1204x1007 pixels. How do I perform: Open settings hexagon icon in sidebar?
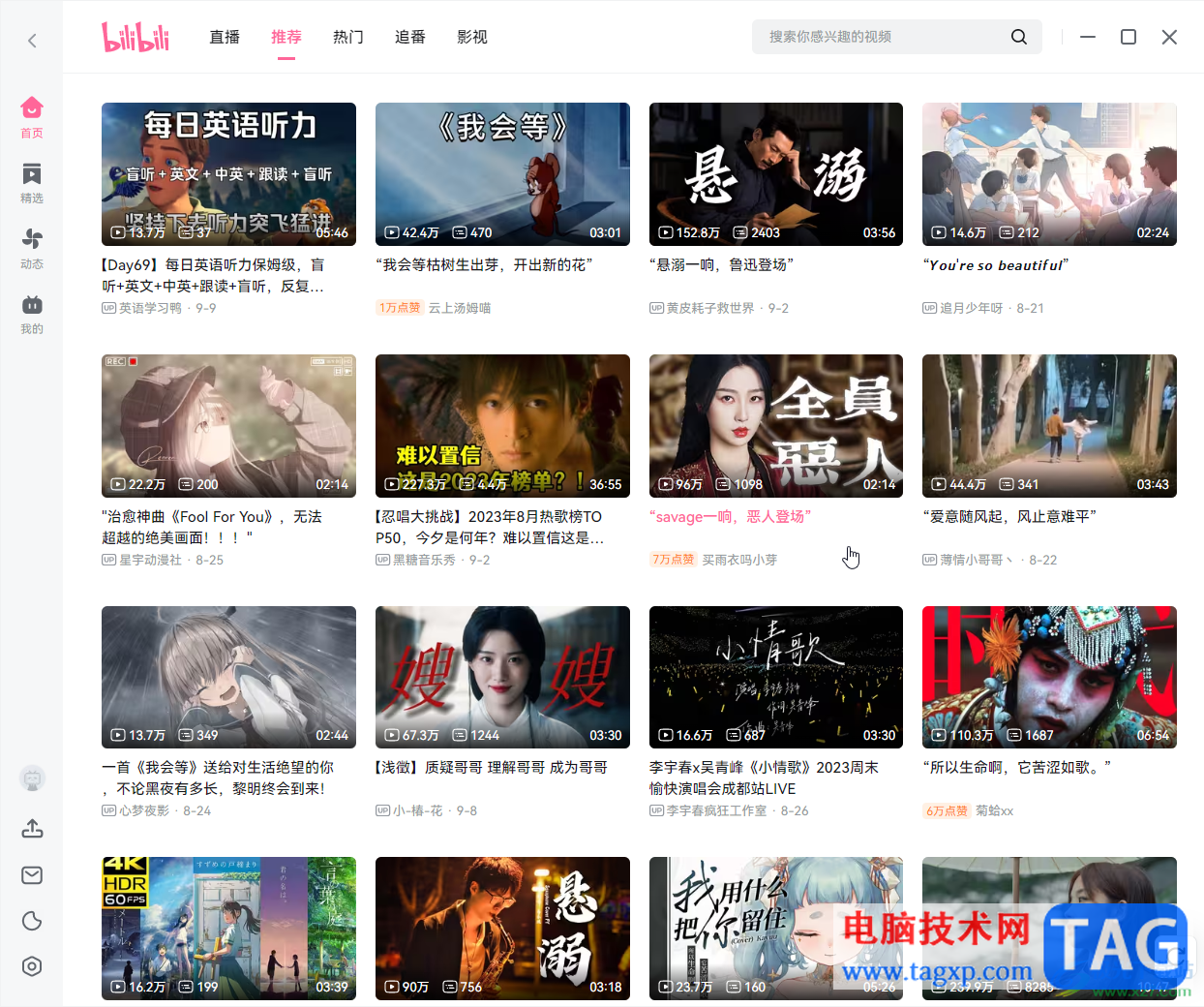(32, 966)
